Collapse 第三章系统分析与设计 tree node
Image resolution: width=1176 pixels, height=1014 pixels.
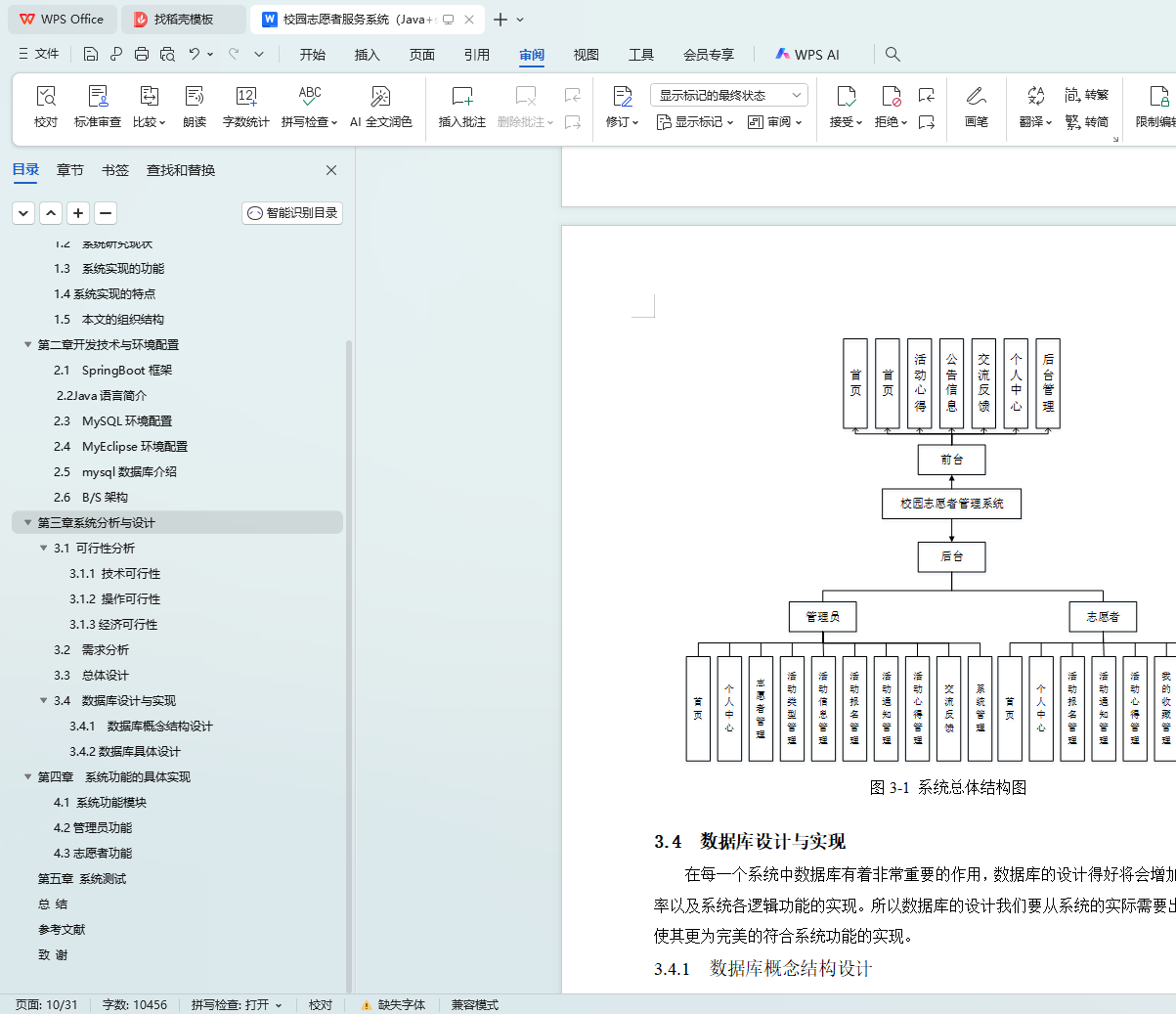point(27,522)
